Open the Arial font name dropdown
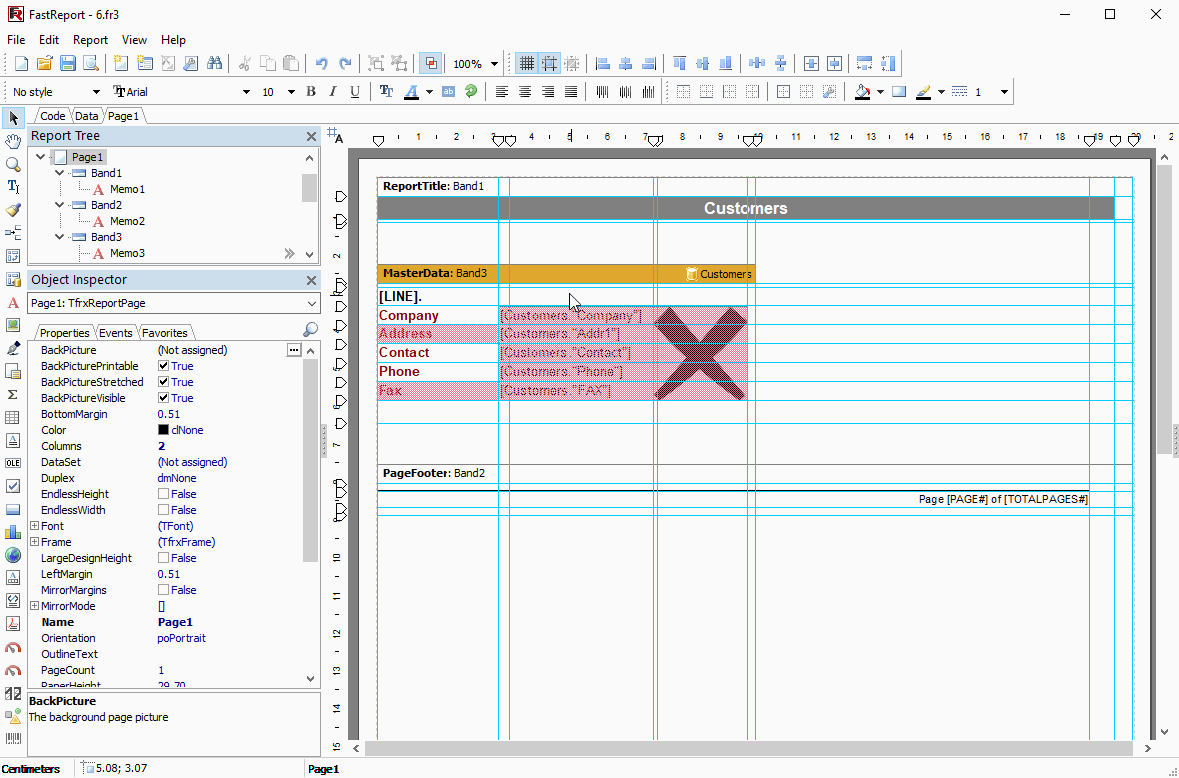This screenshot has height=778, width=1179. click(245, 92)
